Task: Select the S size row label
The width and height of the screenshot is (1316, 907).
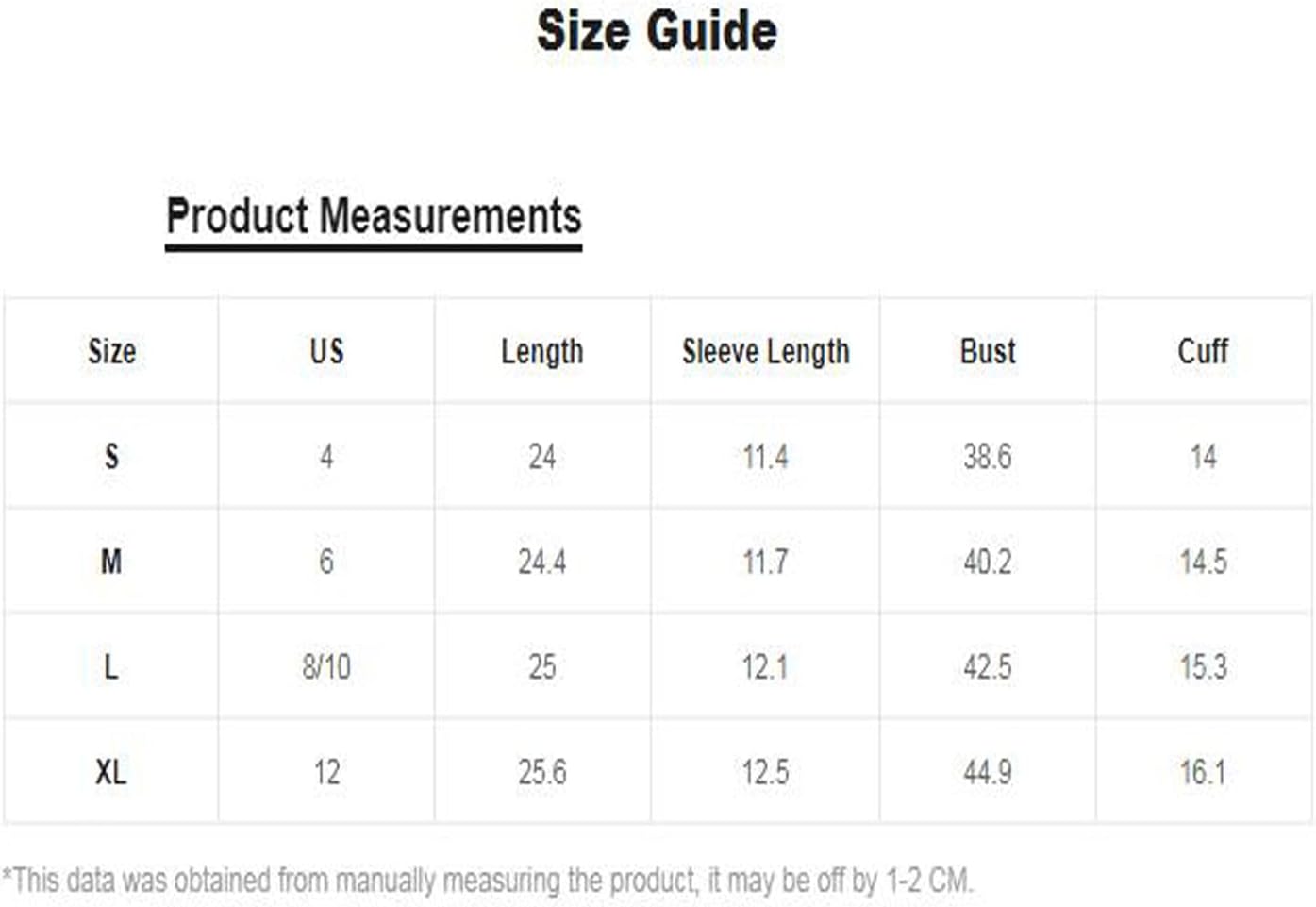Action: pos(111,457)
